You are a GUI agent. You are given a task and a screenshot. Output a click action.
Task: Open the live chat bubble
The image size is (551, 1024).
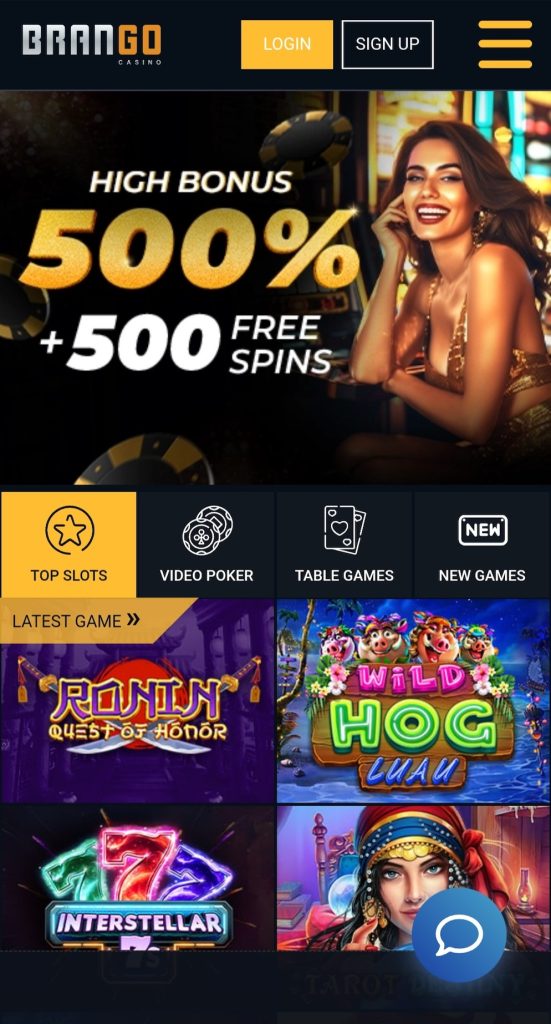(459, 935)
